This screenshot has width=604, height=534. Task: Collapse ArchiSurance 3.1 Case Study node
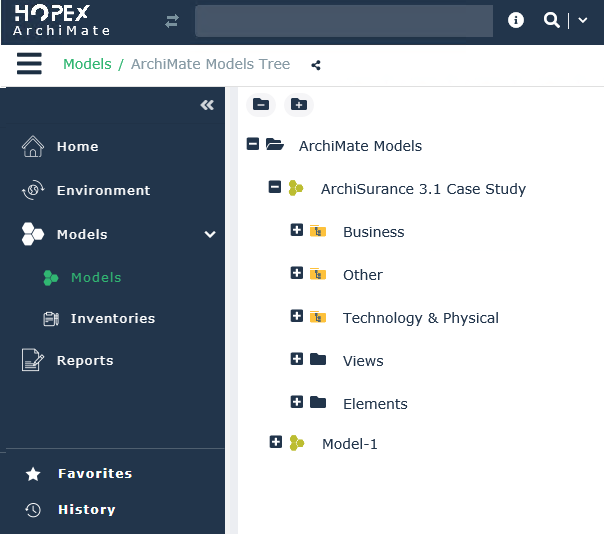coord(275,187)
